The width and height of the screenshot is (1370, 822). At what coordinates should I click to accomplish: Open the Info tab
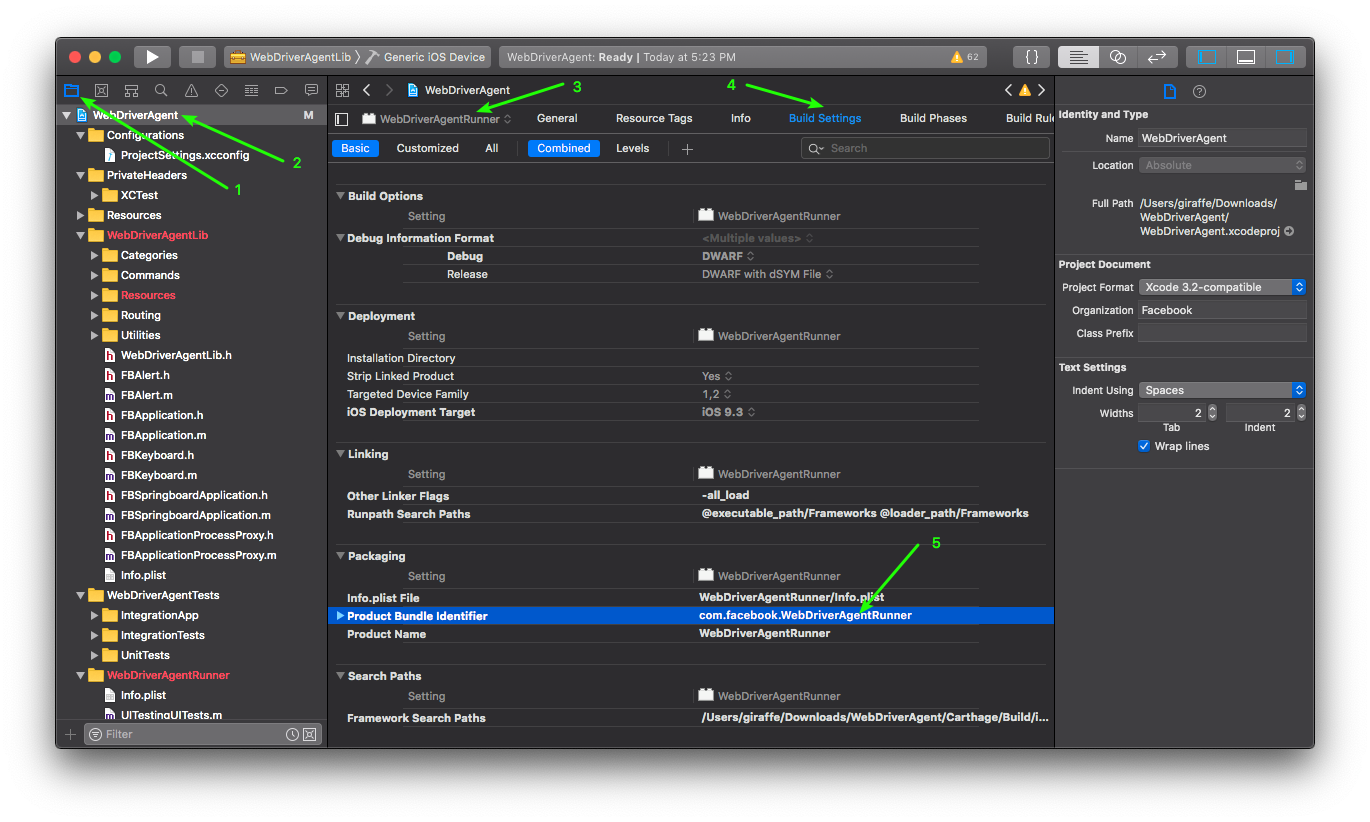[x=741, y=118]
